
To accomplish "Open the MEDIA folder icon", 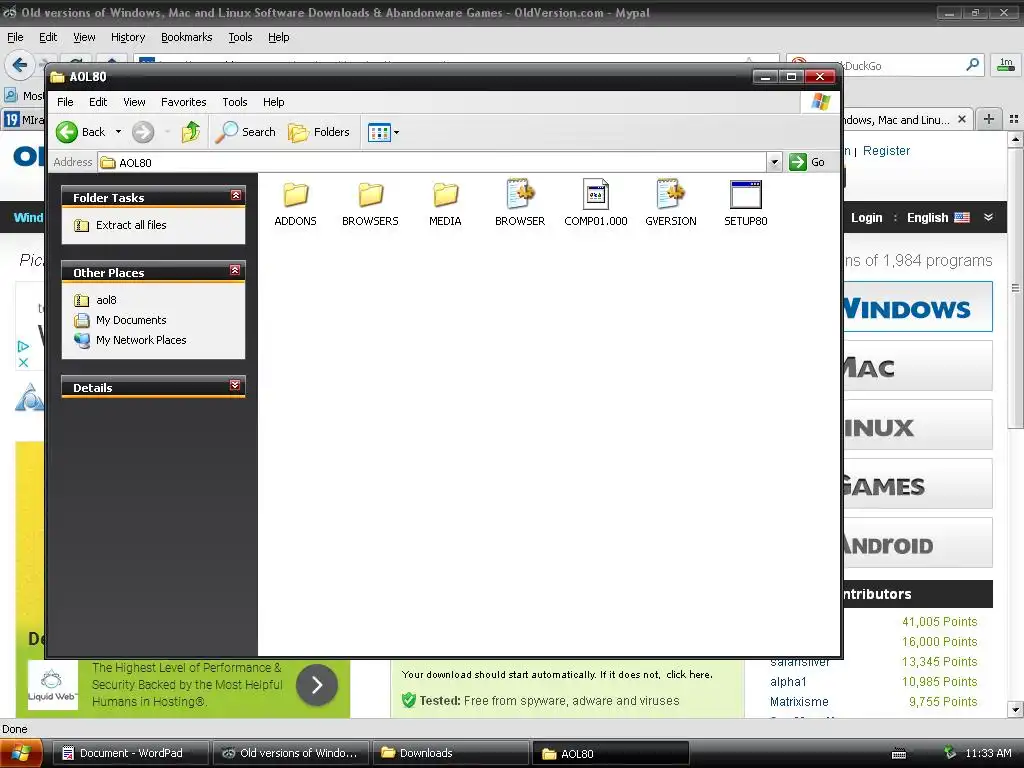I will tap(445, 195).
